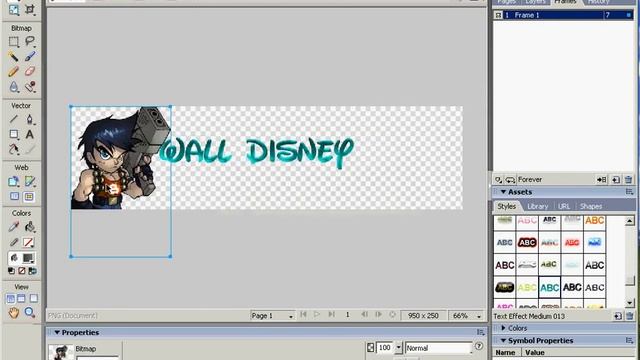Switch to the URL tab
This screenshot has height=360, width=640.
564,207
